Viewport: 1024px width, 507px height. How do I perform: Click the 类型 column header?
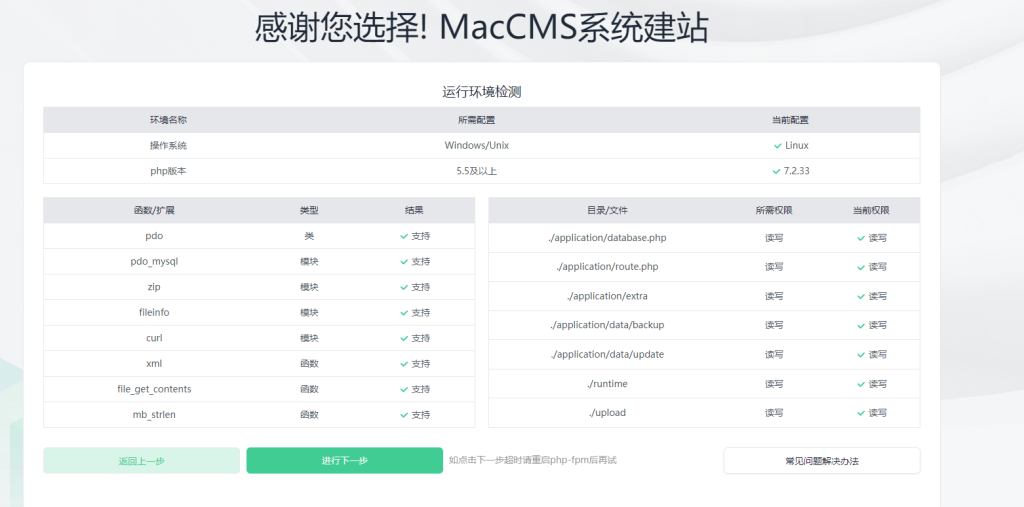coord(309,210)
